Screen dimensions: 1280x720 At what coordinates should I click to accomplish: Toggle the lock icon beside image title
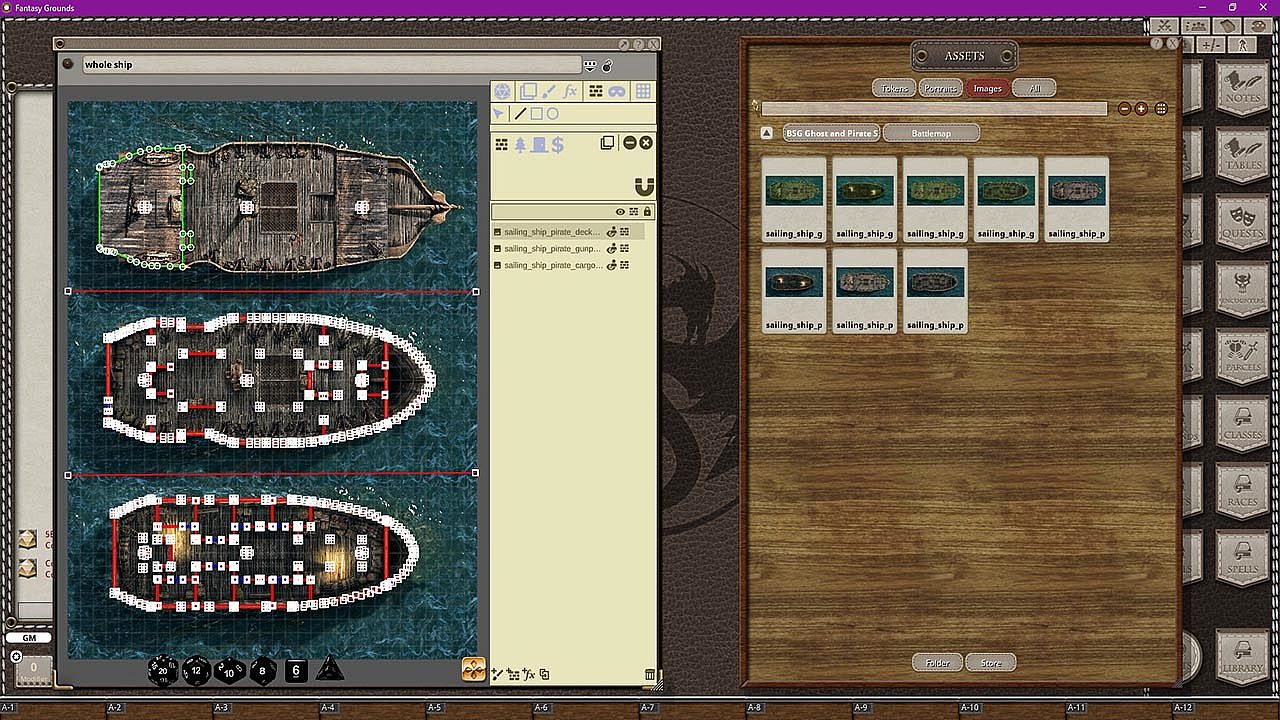[607, 66]
